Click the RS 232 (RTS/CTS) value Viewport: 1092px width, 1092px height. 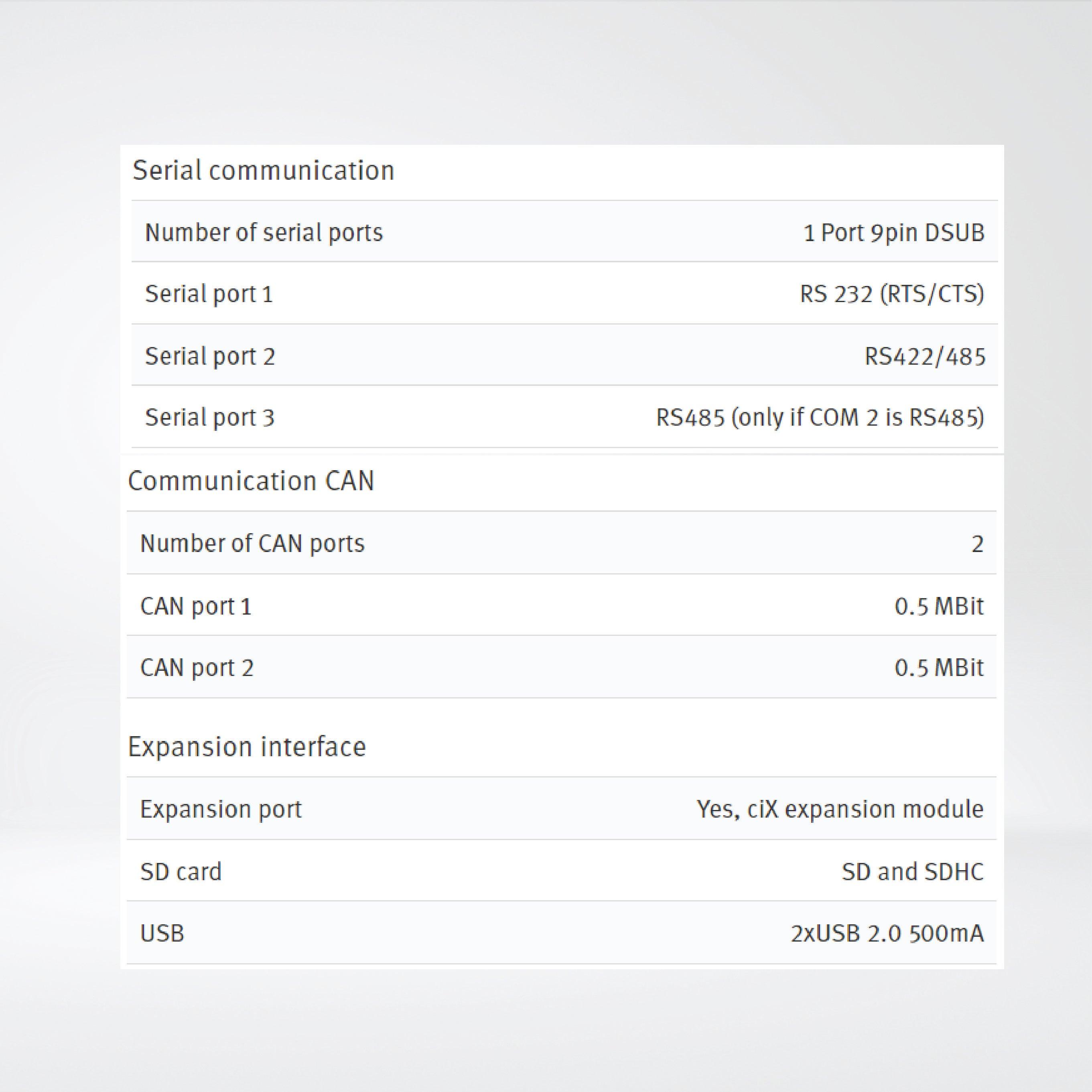point(891,294)
